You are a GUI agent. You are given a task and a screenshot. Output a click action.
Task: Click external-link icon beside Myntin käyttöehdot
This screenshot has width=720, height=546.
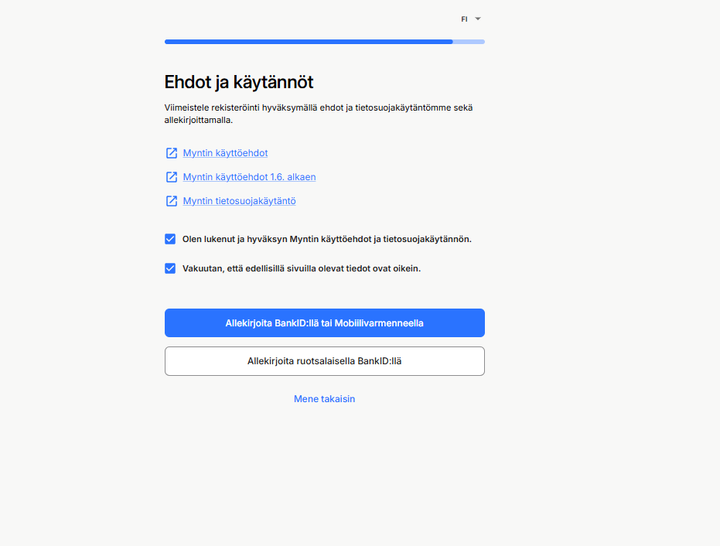(171, 153)
